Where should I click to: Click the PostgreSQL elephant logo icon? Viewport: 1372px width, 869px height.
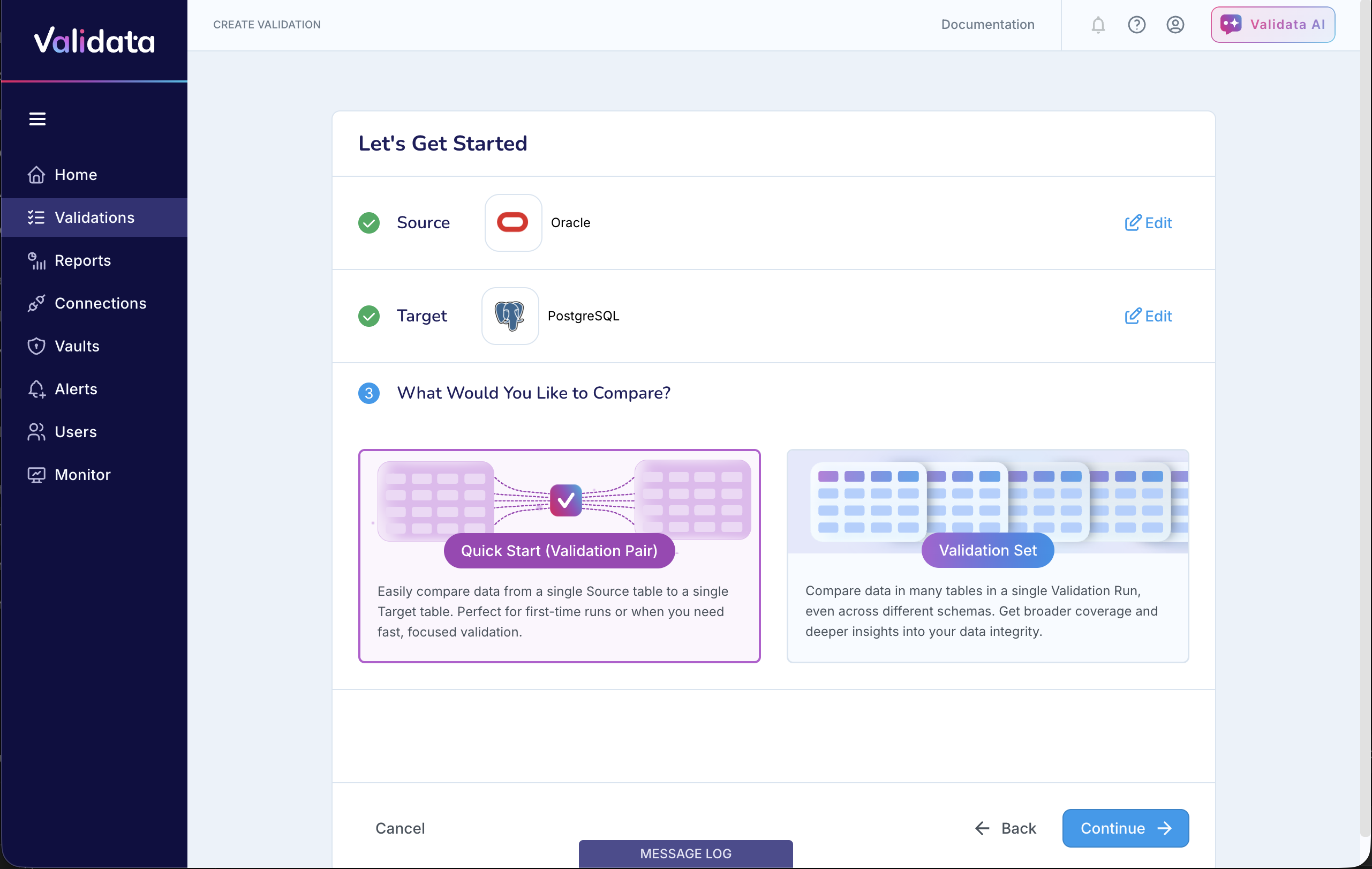coord(510,316)
